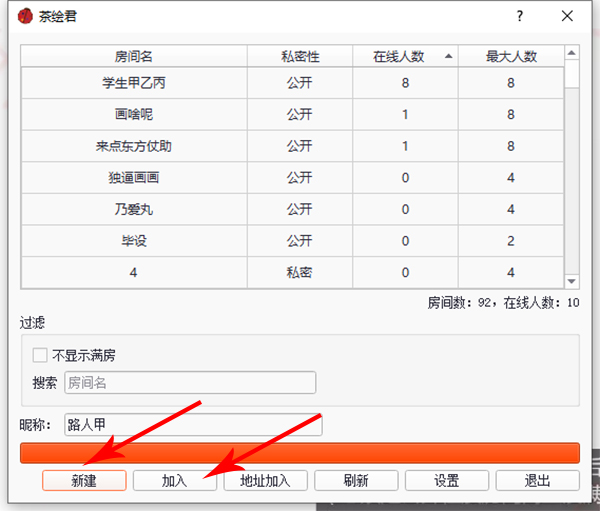Click the 退出 exit button
Viewport: 600px width, 511px height.
point(538,480)
